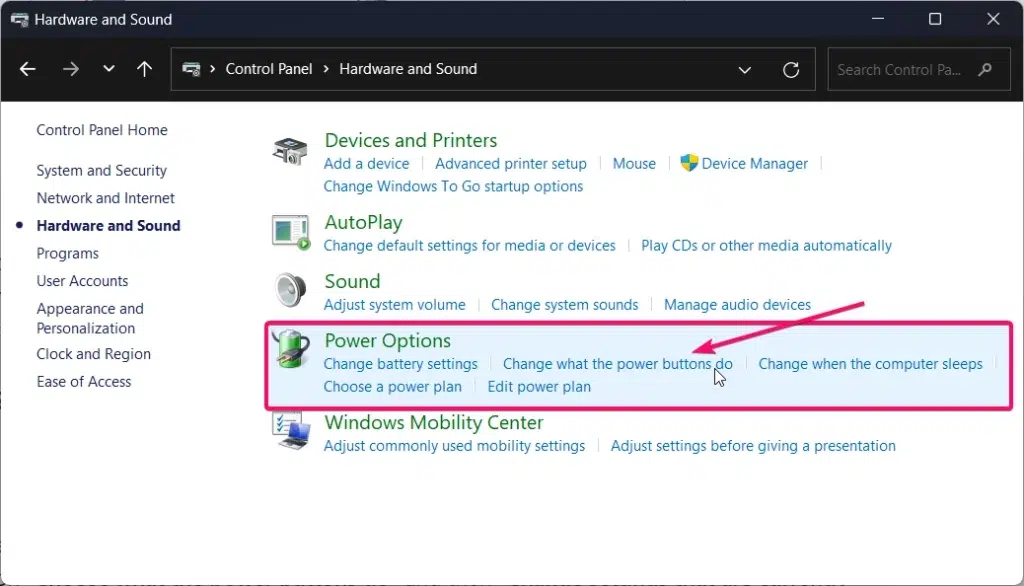Click the Windows Mobility Center icon
The height and width of the screenshot is (586, 1024).
coord(291,431)
